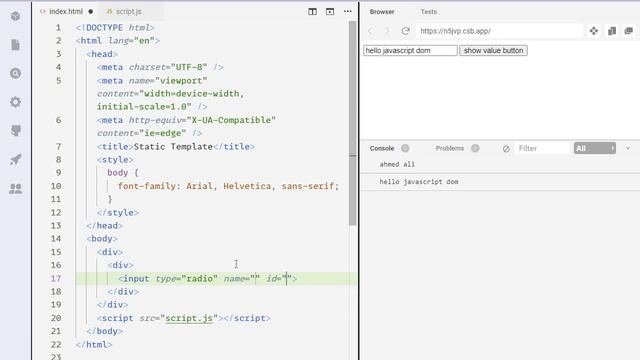Open the Problems tab
This screenshot has width=640, height=360.
(449, 148)
